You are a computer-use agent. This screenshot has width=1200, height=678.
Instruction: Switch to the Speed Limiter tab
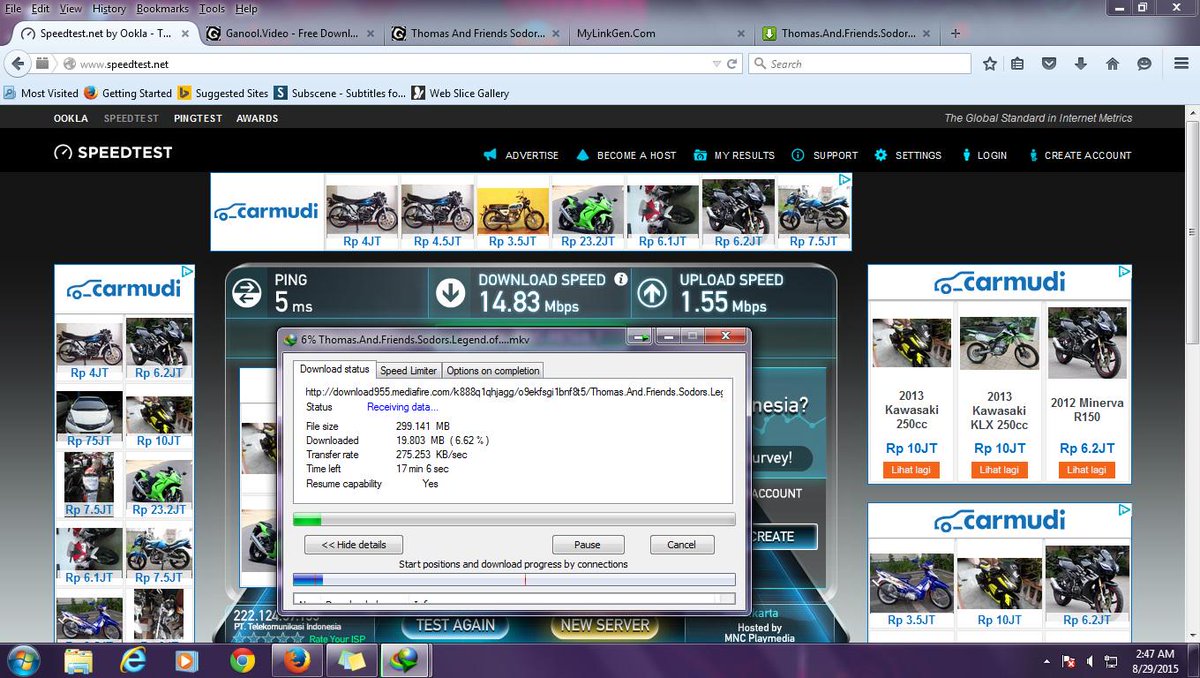pos(408,371)
